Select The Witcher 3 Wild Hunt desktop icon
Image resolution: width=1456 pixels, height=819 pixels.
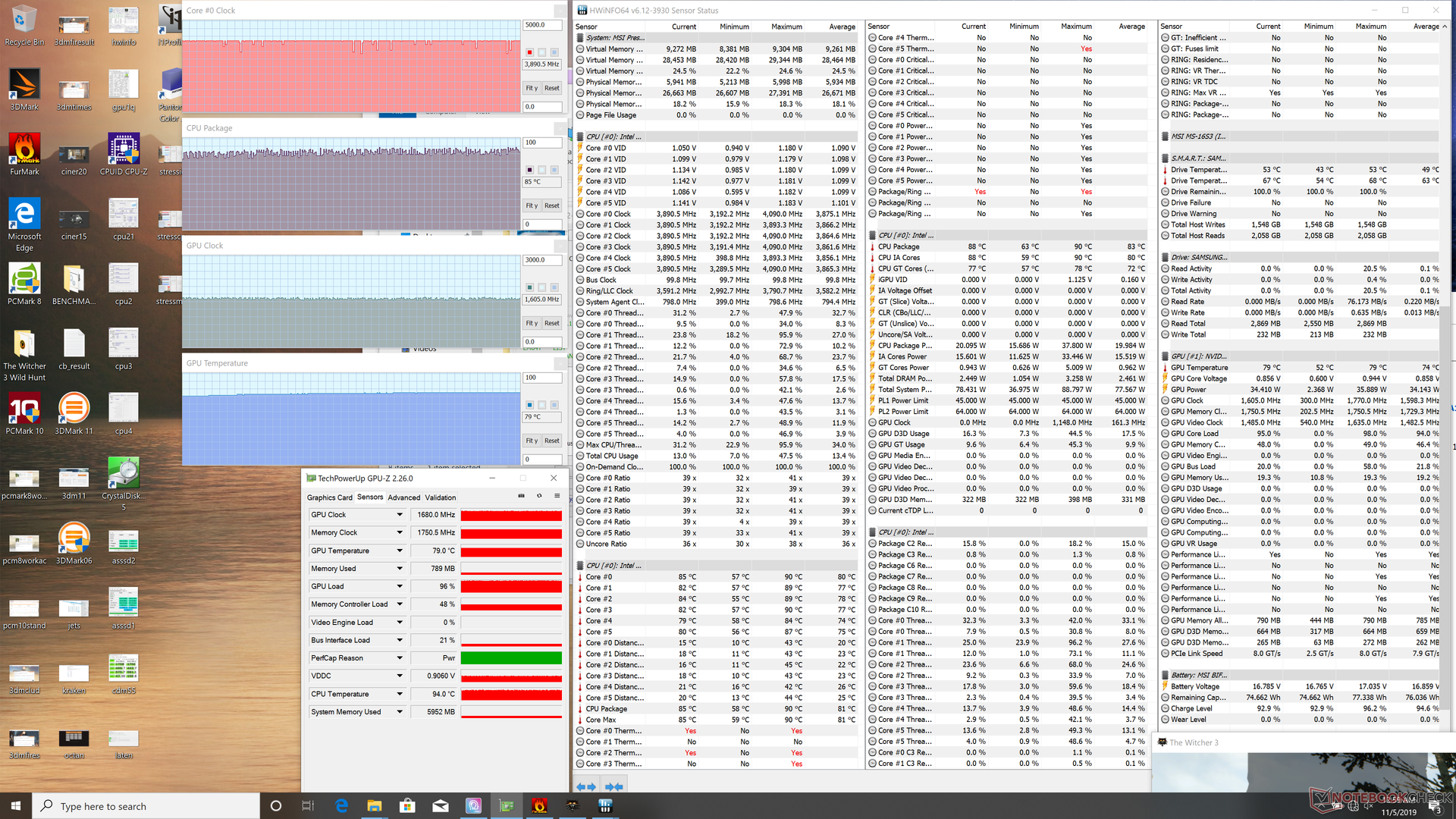[x=24, y=355]
